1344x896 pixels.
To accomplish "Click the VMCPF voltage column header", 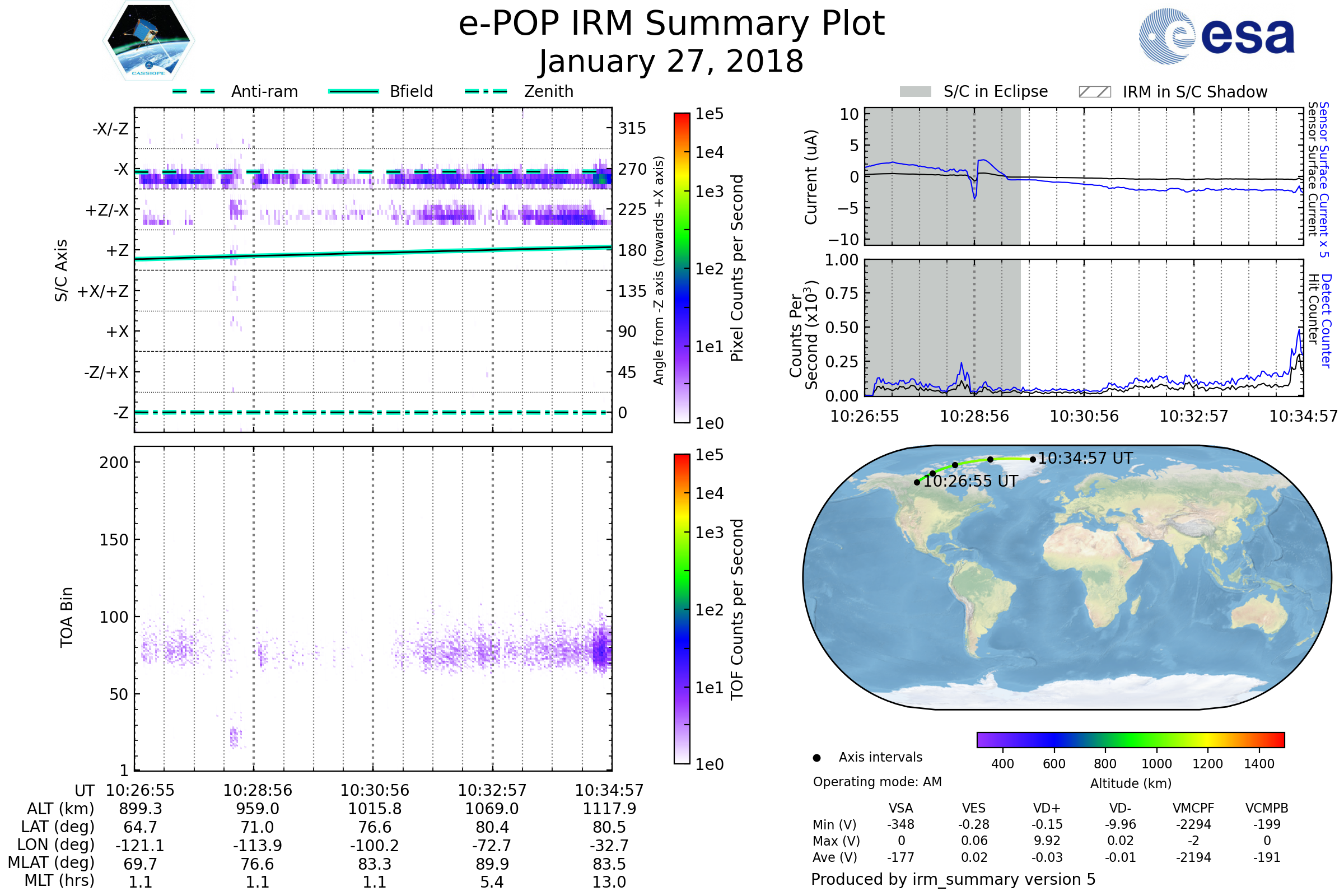I will (1193, 808).
